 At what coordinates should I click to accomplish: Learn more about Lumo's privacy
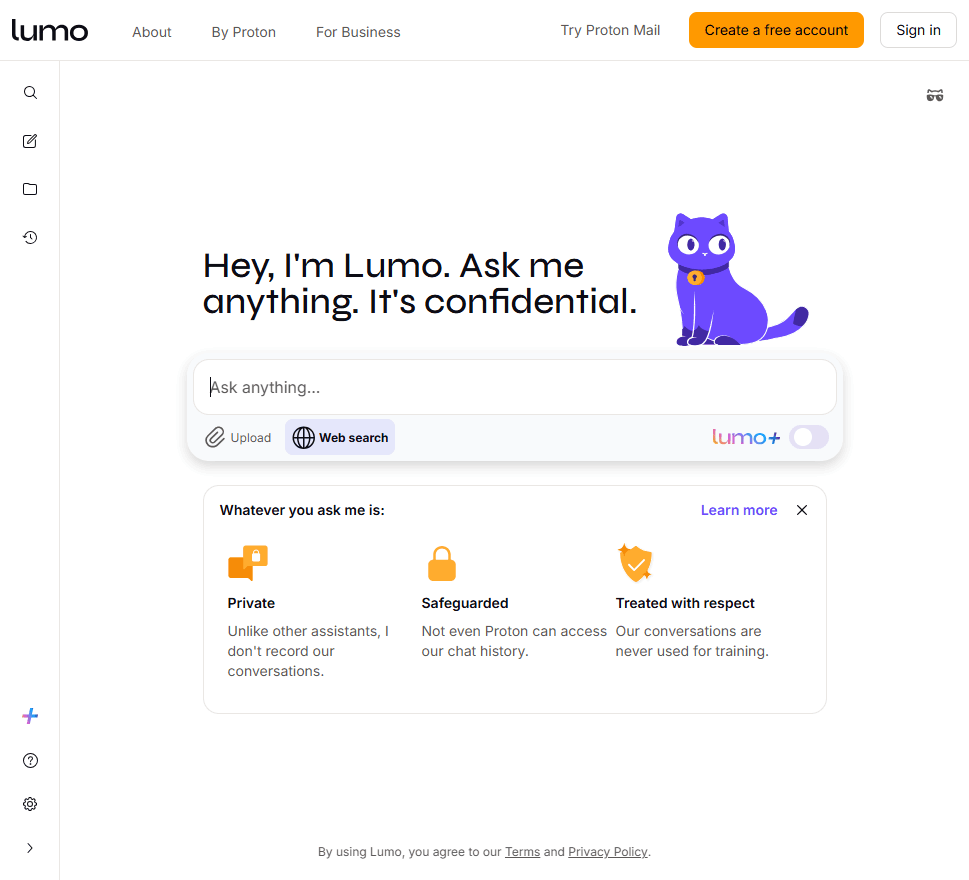coord(738,510)
